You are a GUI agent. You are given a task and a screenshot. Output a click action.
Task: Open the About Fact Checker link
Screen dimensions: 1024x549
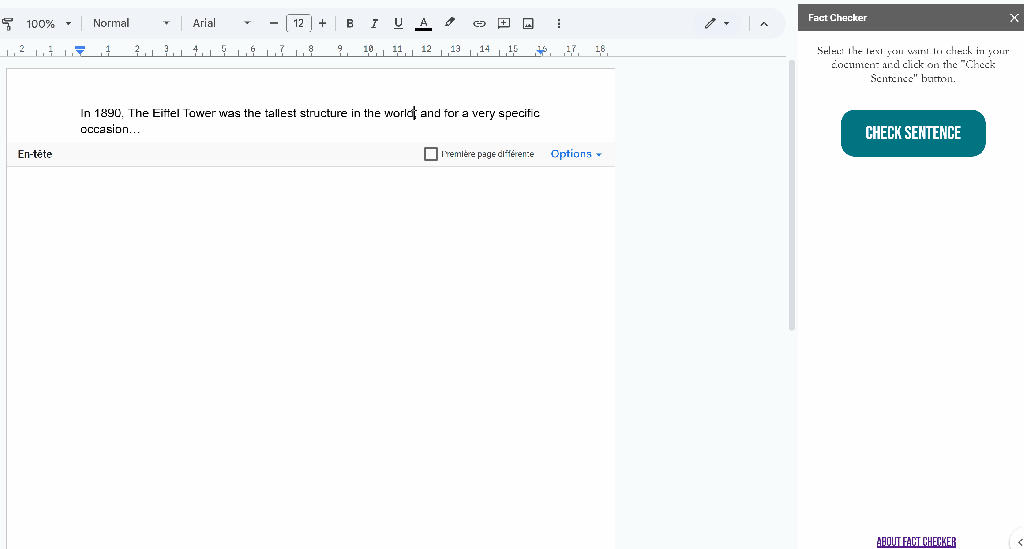(x=916, y=542)
